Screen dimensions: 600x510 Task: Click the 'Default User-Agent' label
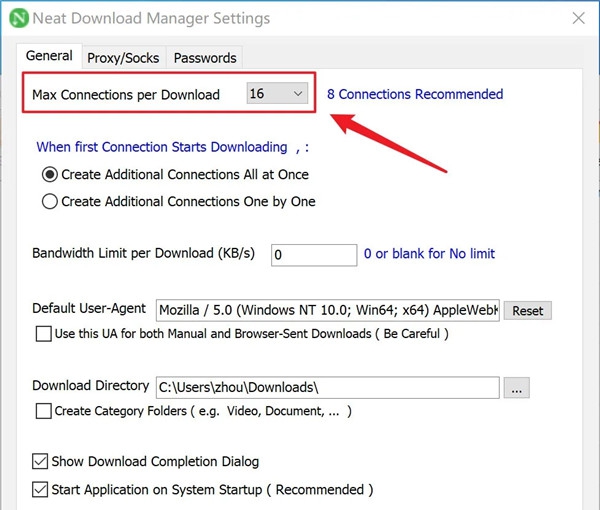tap(89, 308)
